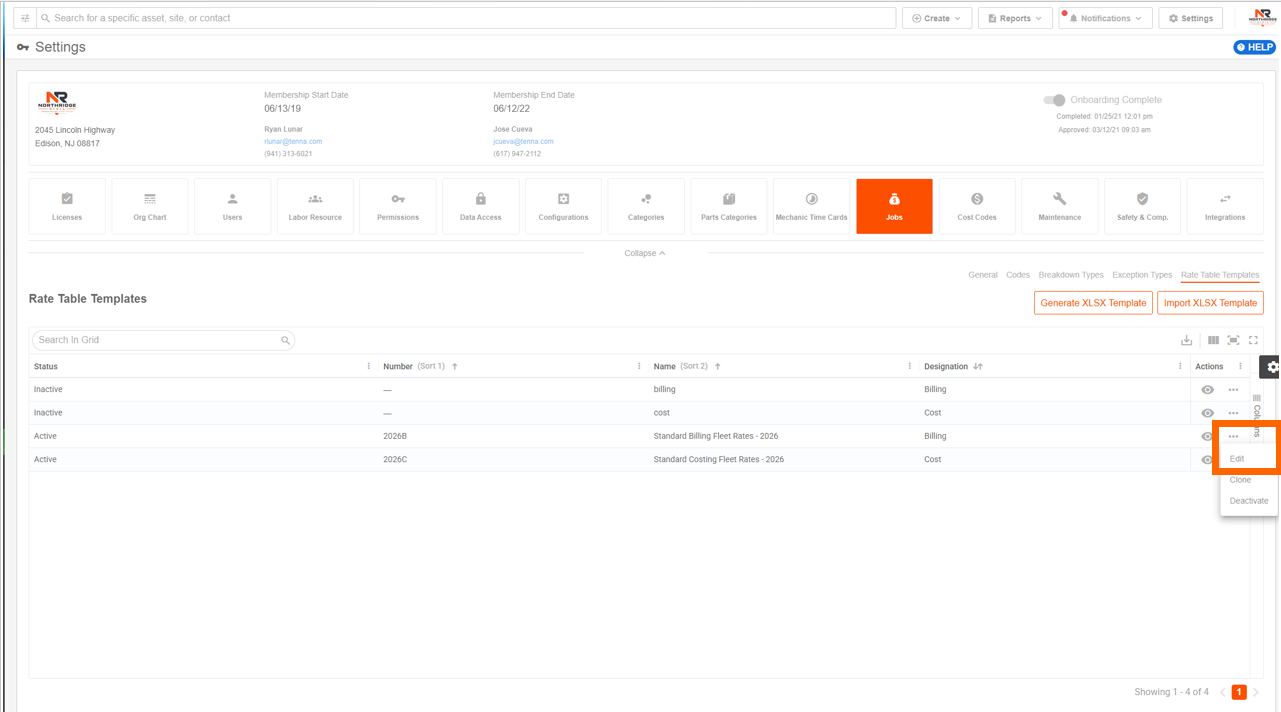1281x712 pixels.
Task: Click Generate XLSX Template button
Action: [1093, 303]
